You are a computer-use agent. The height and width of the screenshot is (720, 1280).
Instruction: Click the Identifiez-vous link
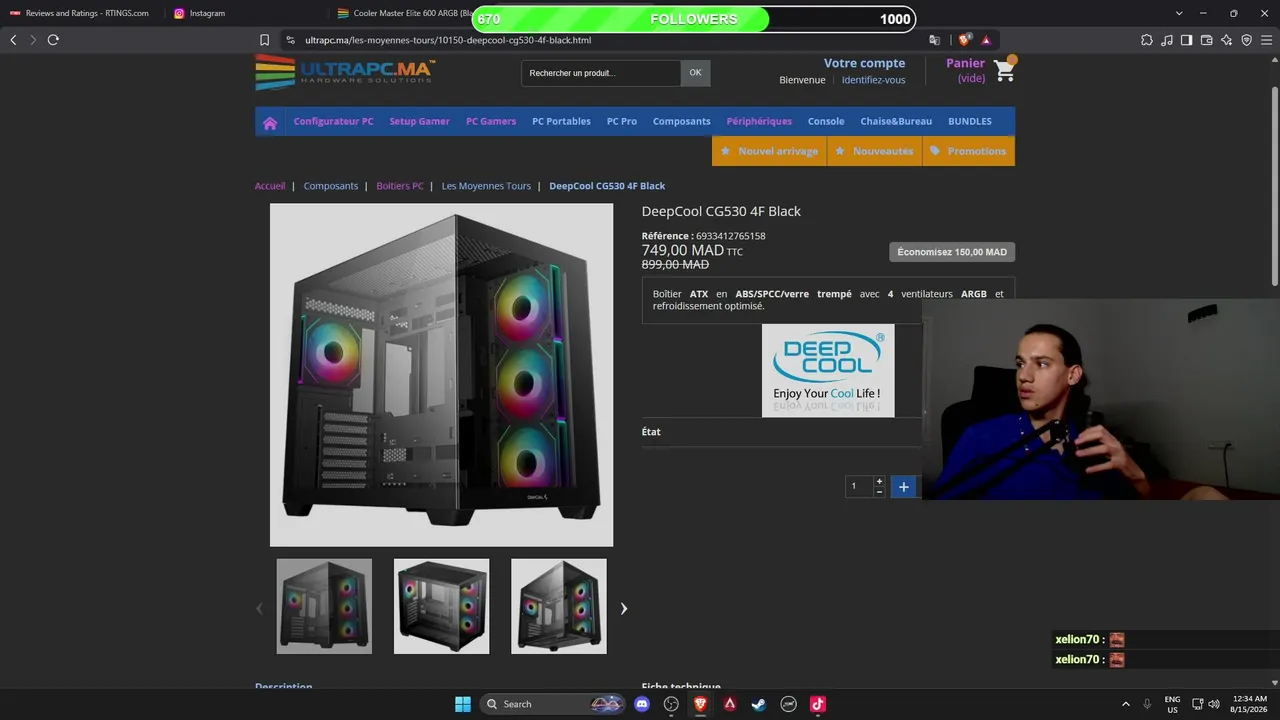[x=873, y=80]
